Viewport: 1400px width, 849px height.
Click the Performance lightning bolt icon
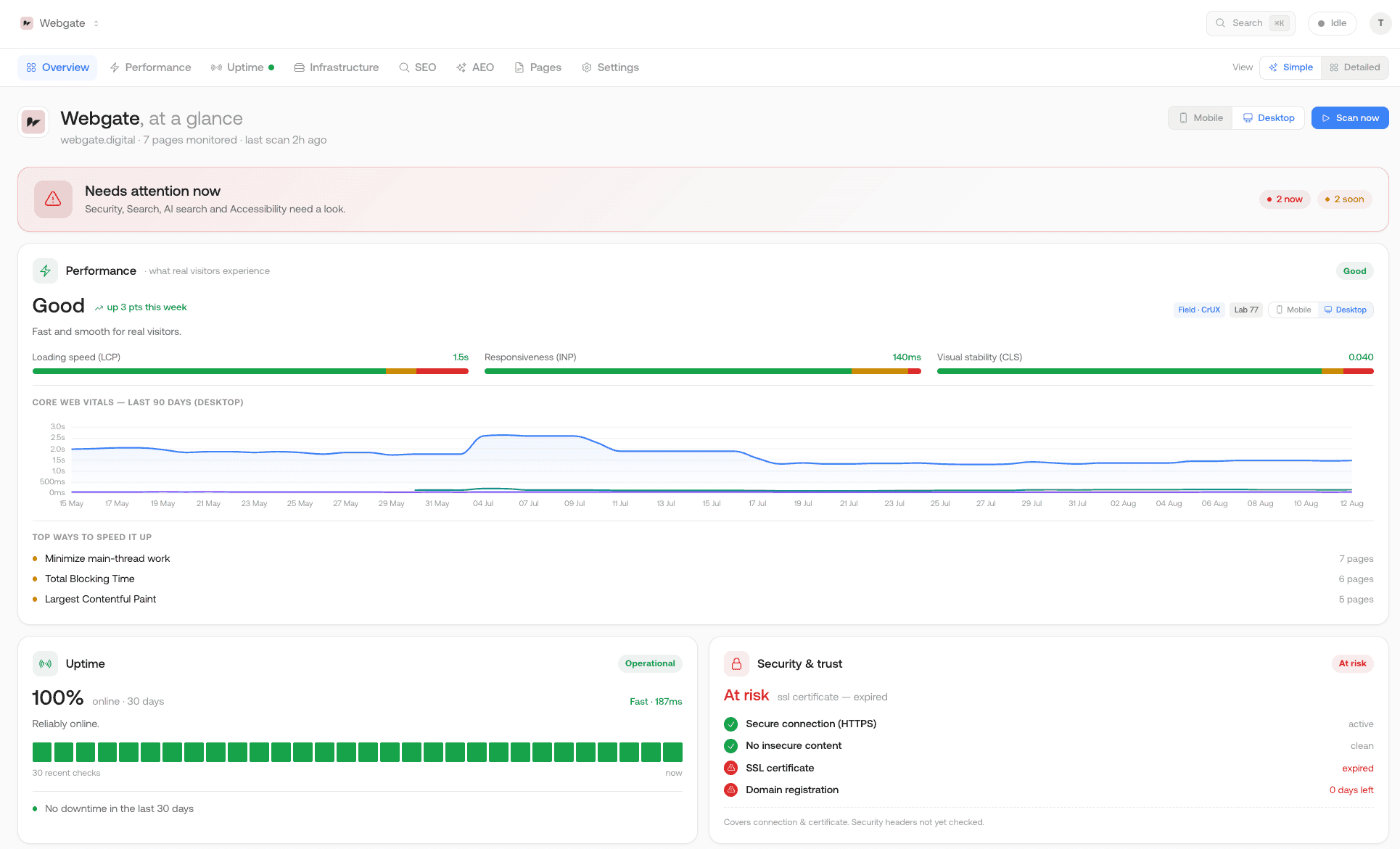point(45,271)
